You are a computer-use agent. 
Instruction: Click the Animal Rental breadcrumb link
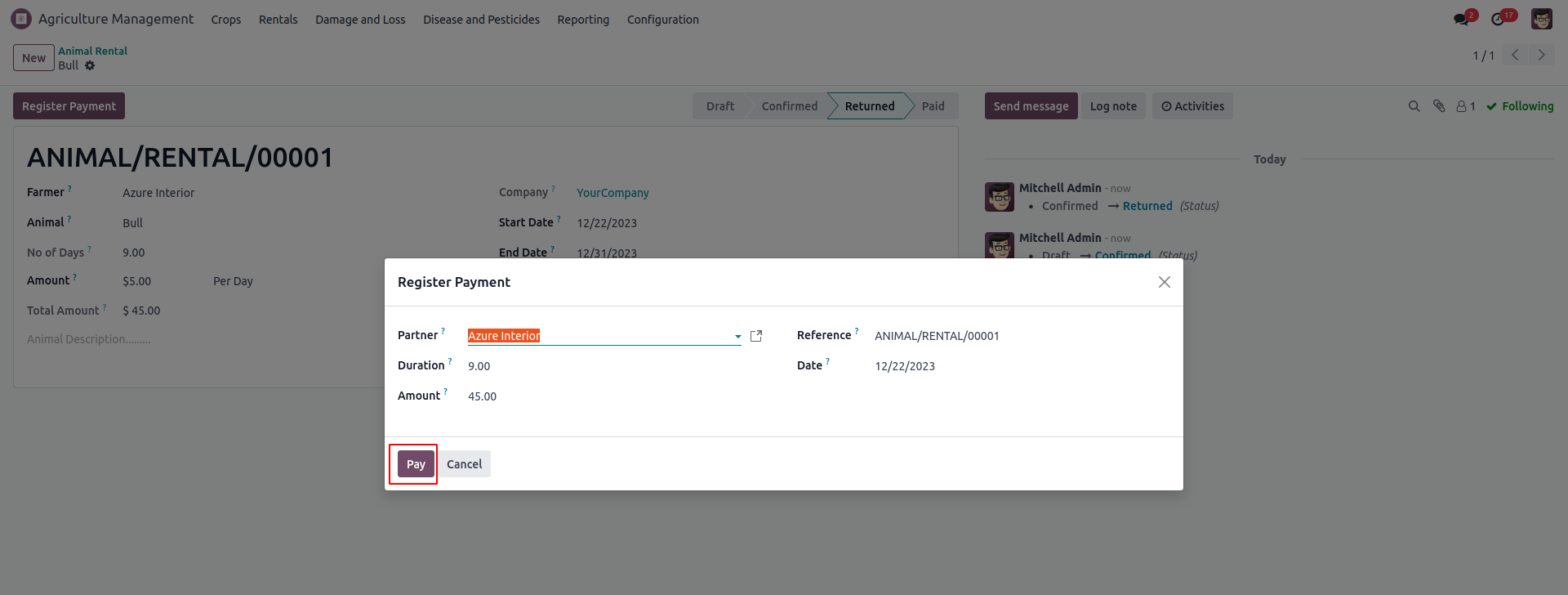(92, 51)
